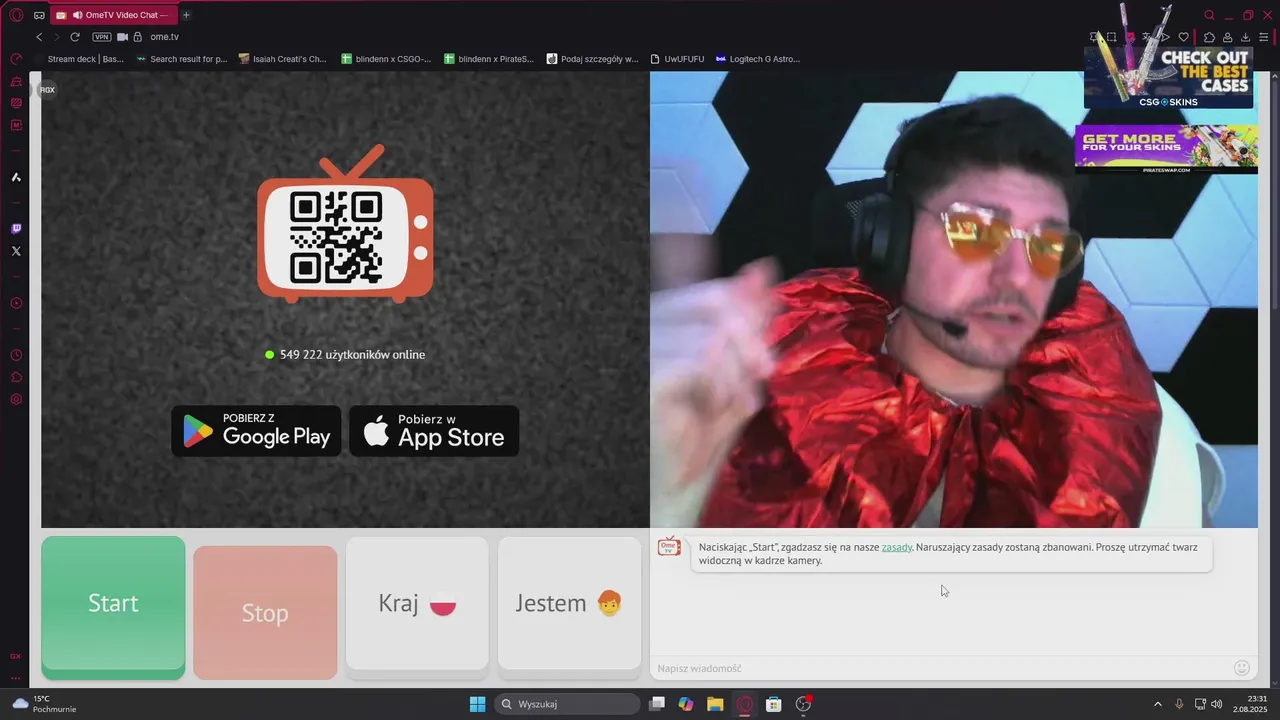The height and width of the screenshot is (720, 1280).
Task: Click the search-in-tabs magnifier icon
Action: (x=1209, y=15)
